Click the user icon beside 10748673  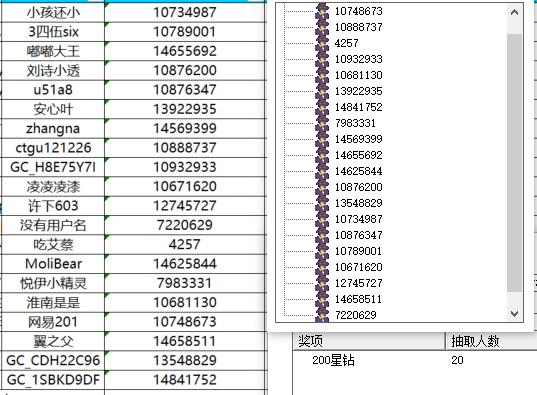click(x=322, y=11)
